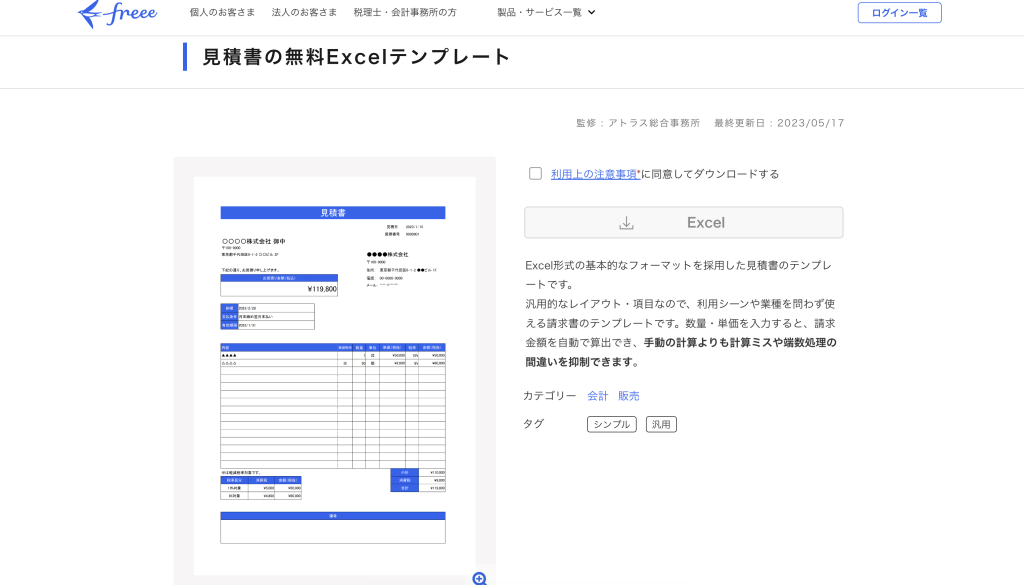Select the シンプル tag

click(611, 424)
